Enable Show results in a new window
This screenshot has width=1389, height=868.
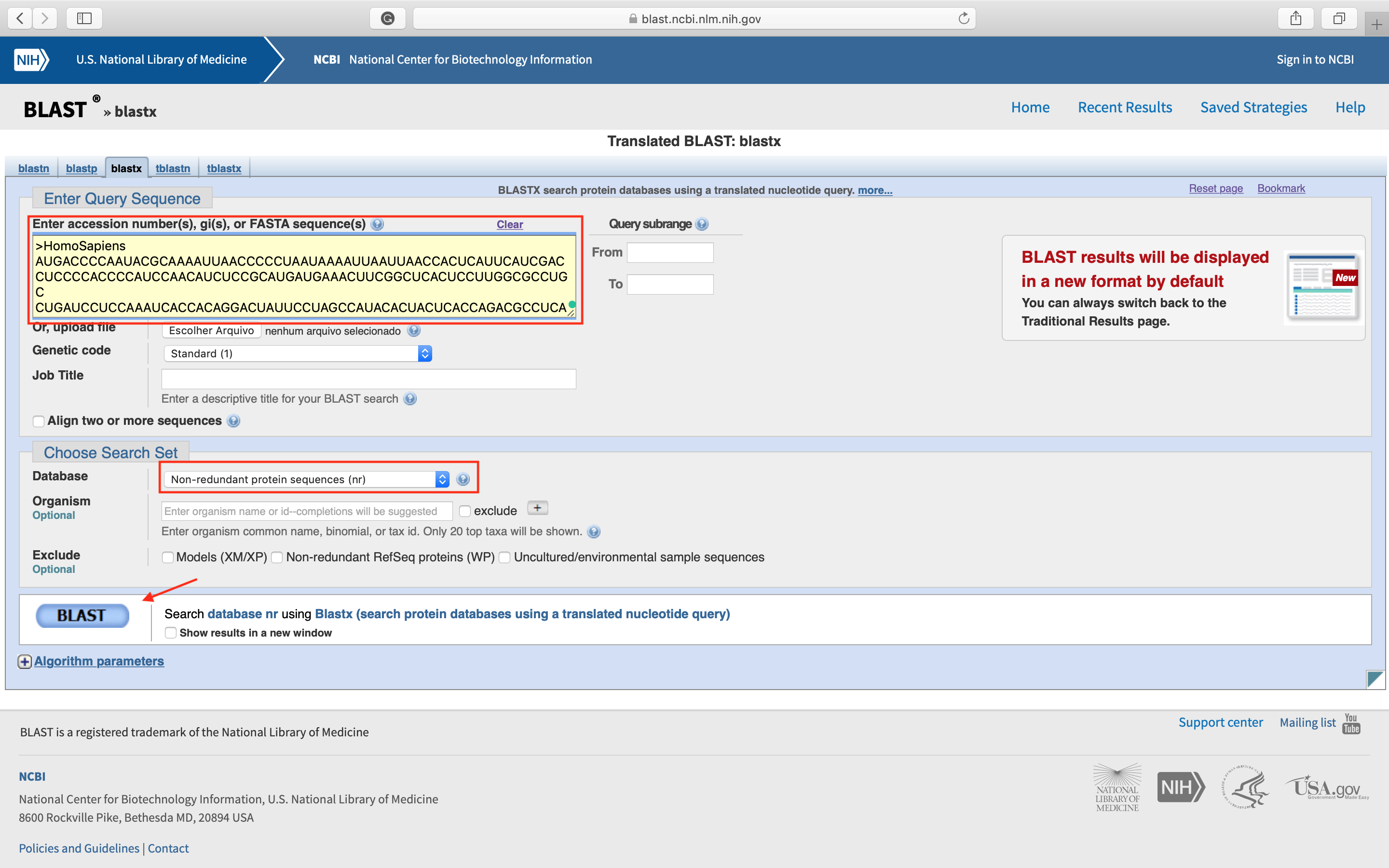click(x=170, y=633)
